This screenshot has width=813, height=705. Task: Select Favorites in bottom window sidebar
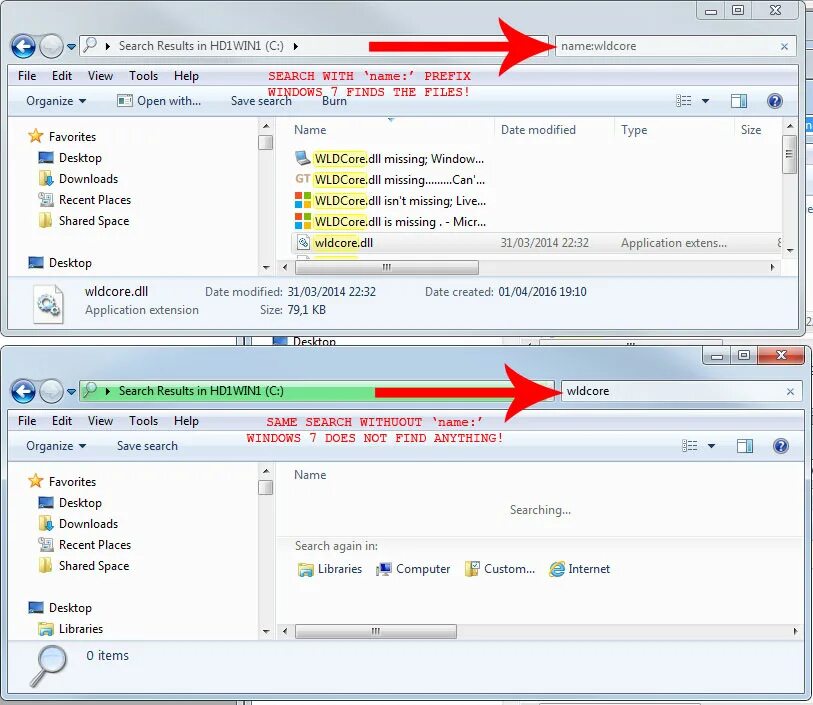[62, 482]
